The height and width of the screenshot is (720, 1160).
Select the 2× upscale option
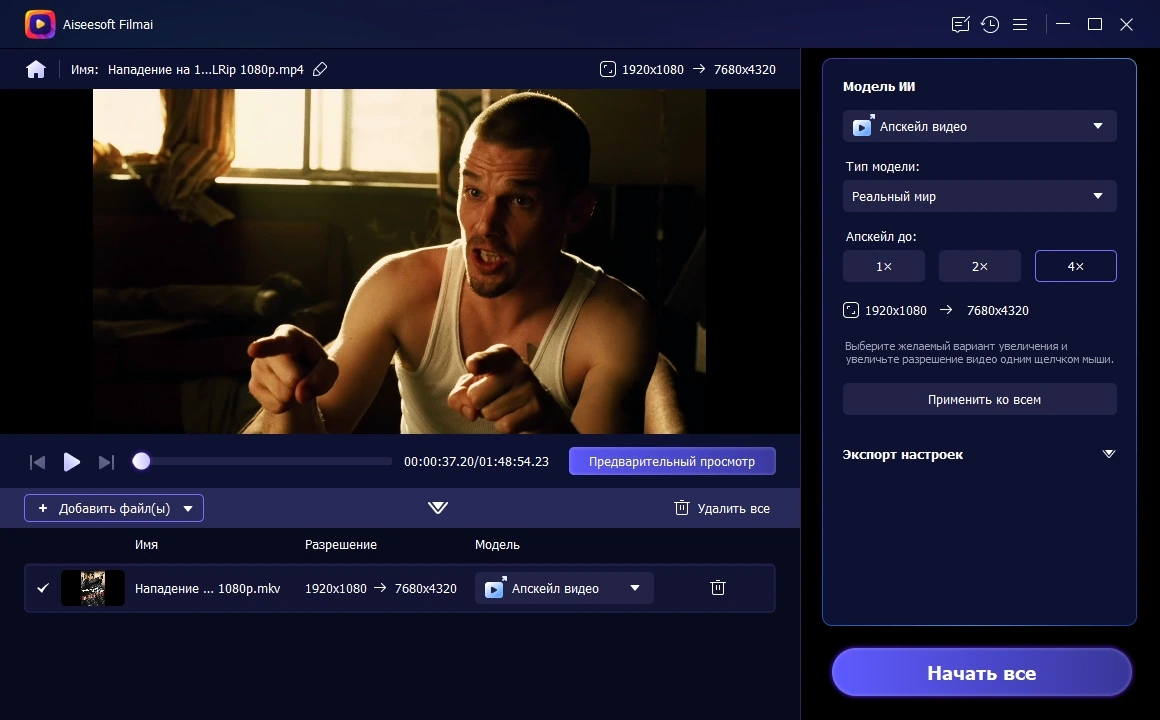(x=979, y=266)
